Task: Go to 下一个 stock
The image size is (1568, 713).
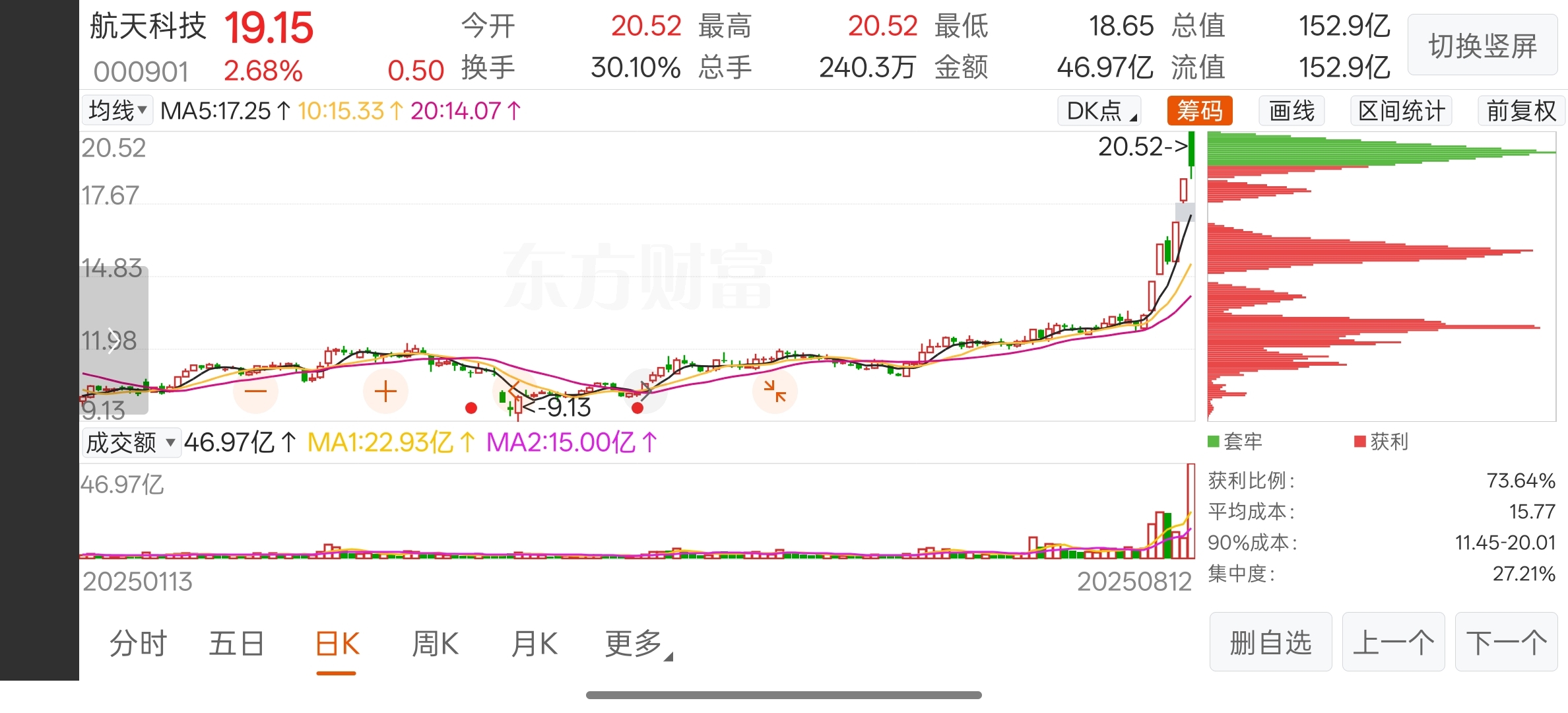Action: (x=1506, y=642)
